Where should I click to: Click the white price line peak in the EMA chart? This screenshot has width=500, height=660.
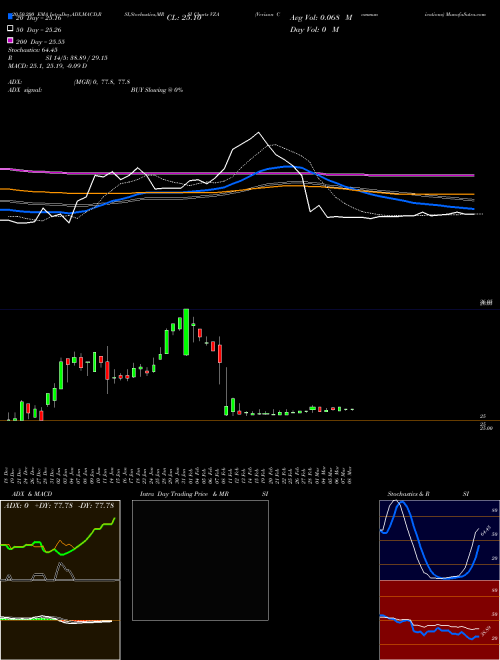[x=258, y=133]
